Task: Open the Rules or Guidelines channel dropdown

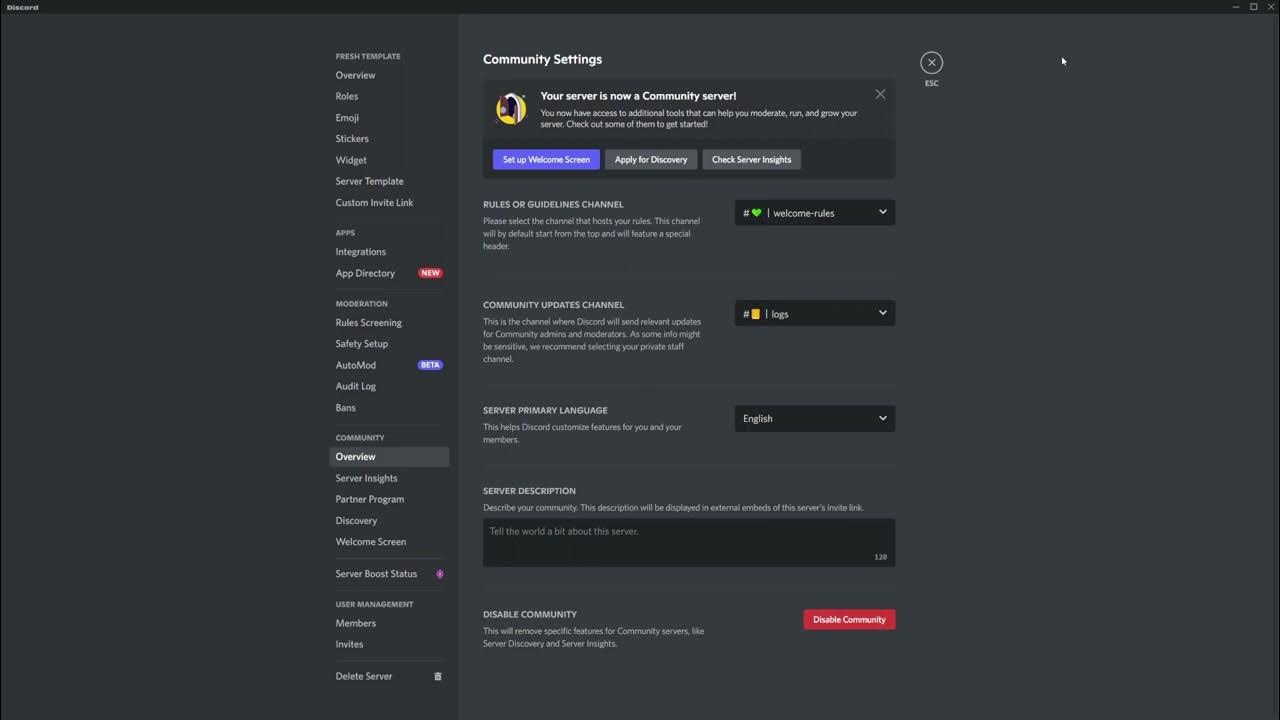Action: click(815, 212)
